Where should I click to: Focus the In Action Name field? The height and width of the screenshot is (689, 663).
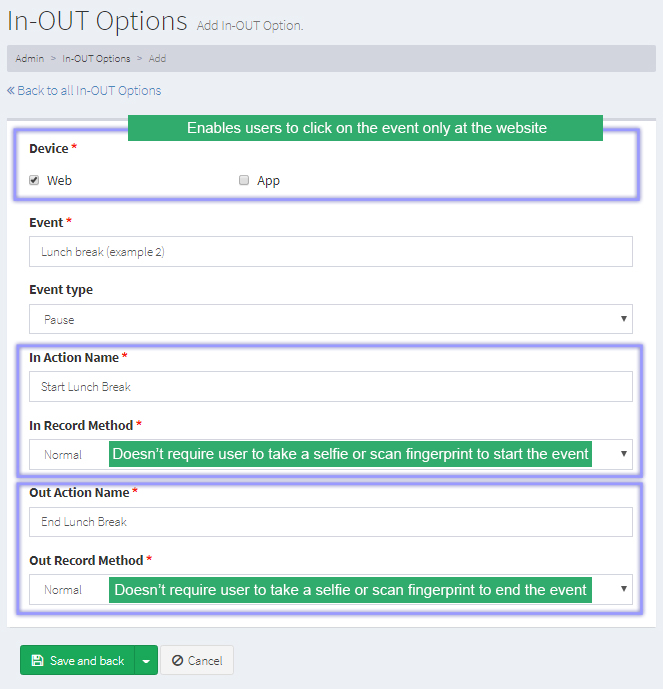point(330,387)
